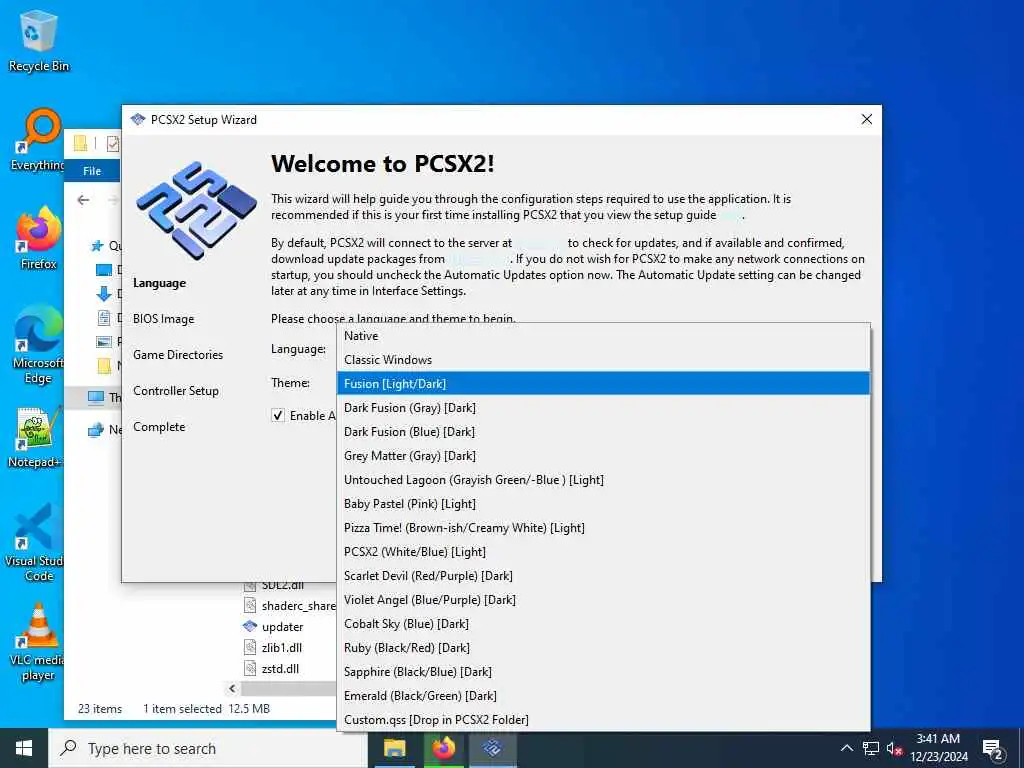Click zlib1.dll file icon in Explorer
1024x768 pixels.
[249, 647]
